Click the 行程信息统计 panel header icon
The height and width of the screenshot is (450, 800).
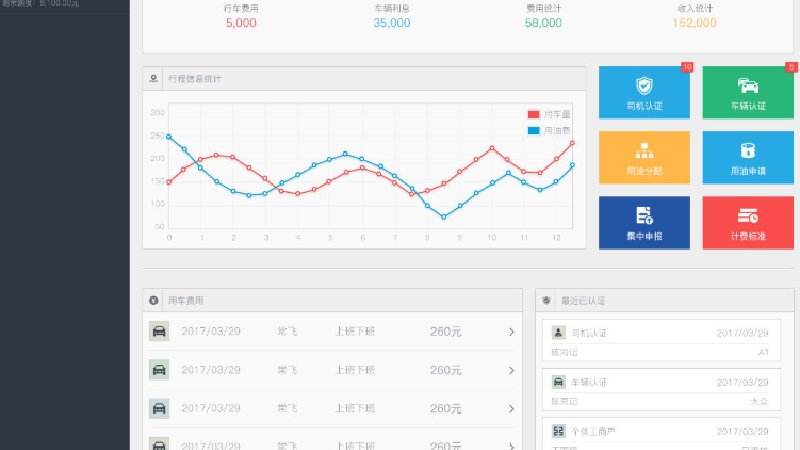pos(154,79)
